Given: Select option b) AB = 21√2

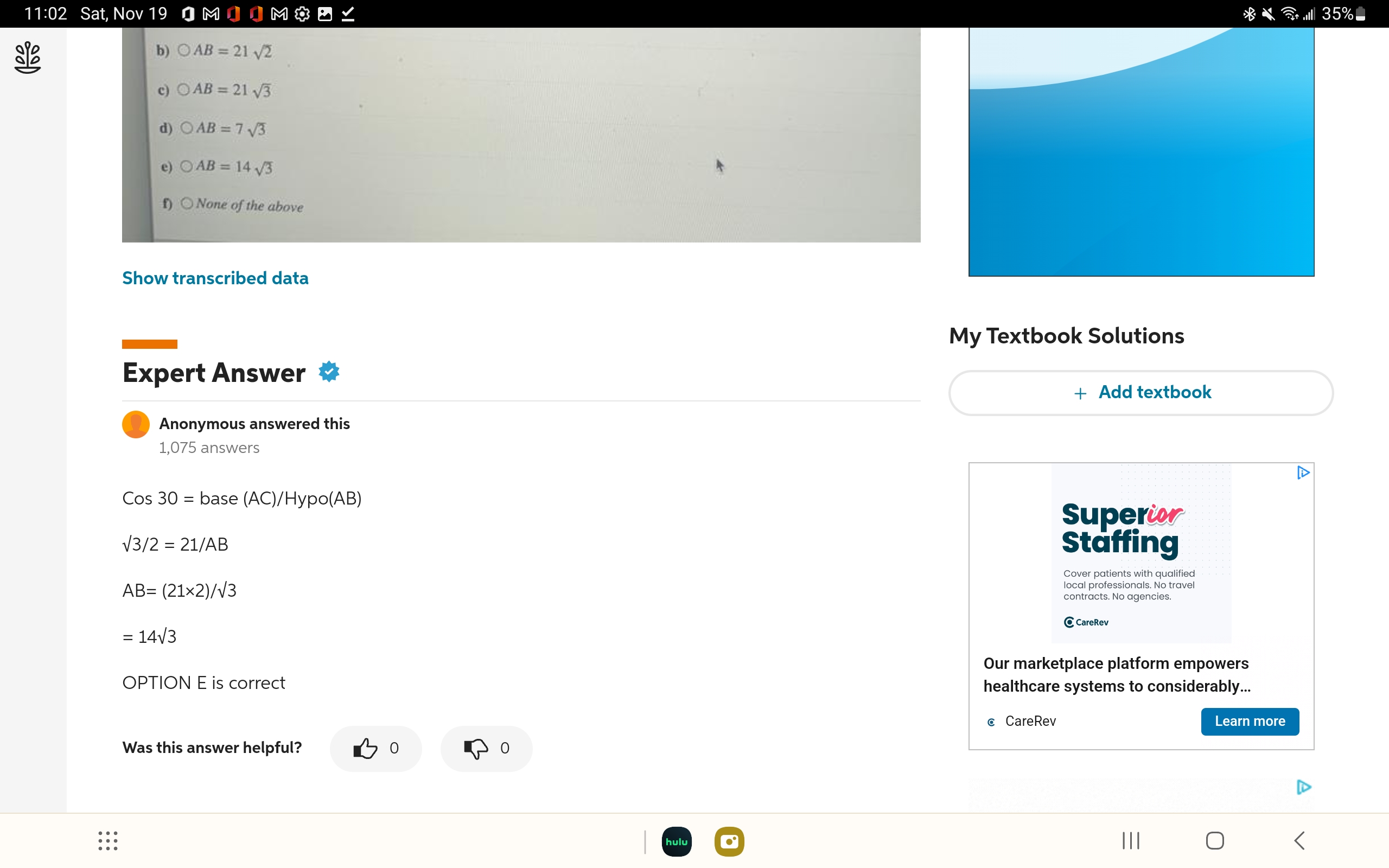Looking at the screenshot, I should [184, 50].
